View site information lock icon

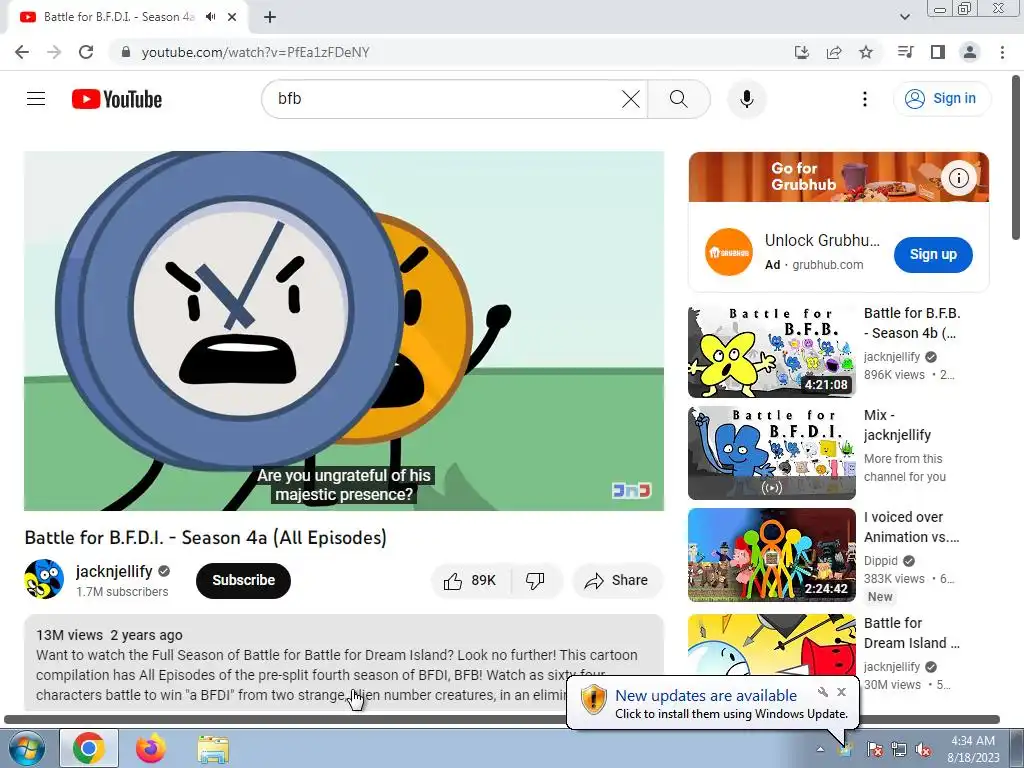(126, 52)
